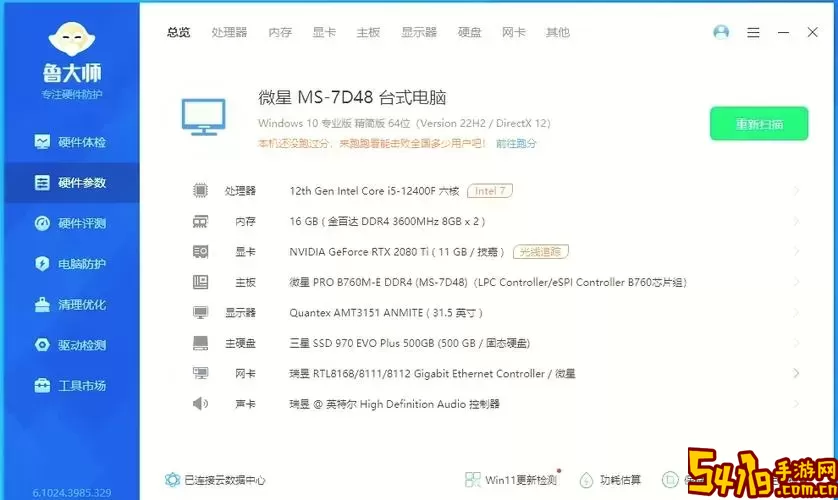Switch to the 网卡 tab
The width and height of the screenshot is (838, 500).
click(x=514, y=33)
